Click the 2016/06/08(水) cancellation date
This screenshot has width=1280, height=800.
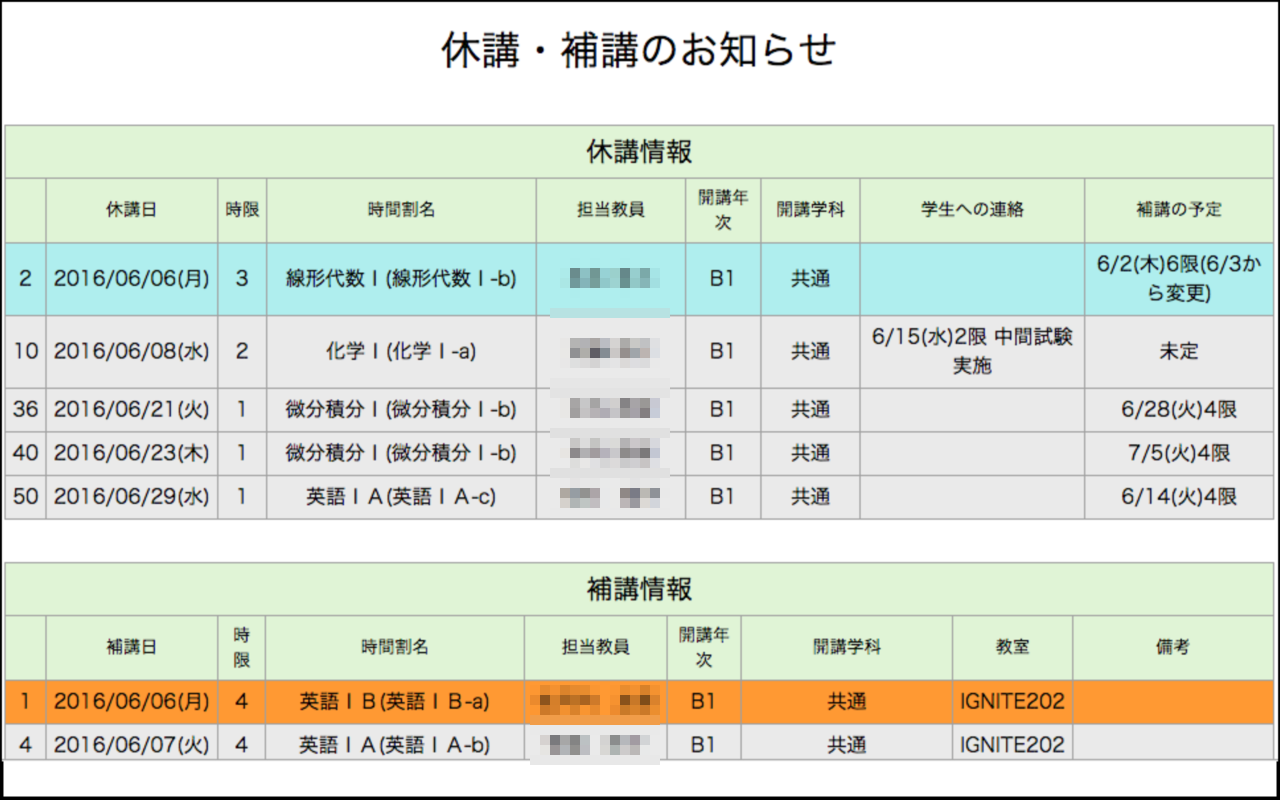[x=132, y=352]
